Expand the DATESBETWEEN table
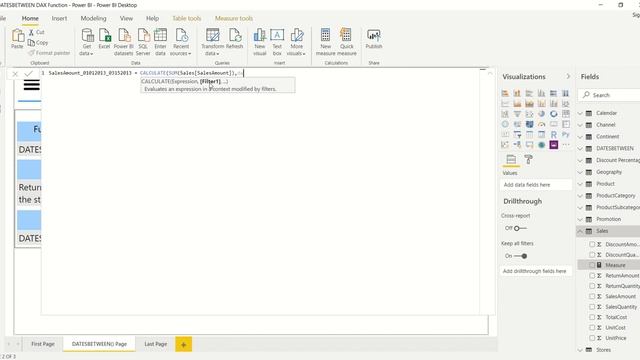This screenshot has width=640, height=360. click(580, 149)
